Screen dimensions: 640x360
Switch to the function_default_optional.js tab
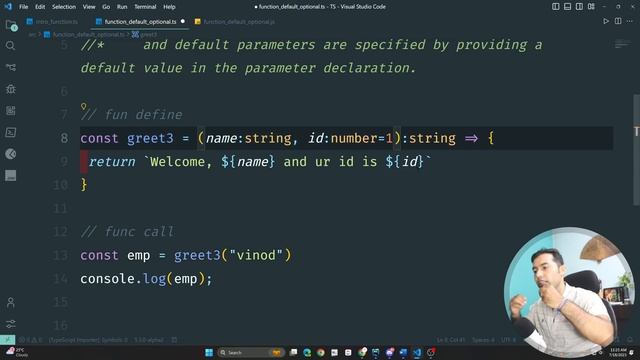pos(235,22)
